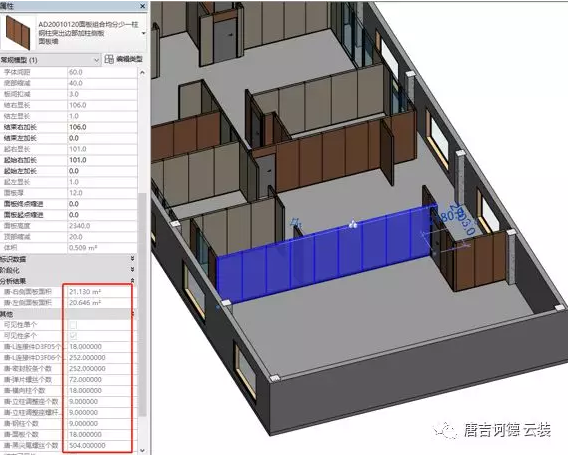Expand the 标识数据 section chevron
This screenshot has height=461, width=572.
pos(132,259)
